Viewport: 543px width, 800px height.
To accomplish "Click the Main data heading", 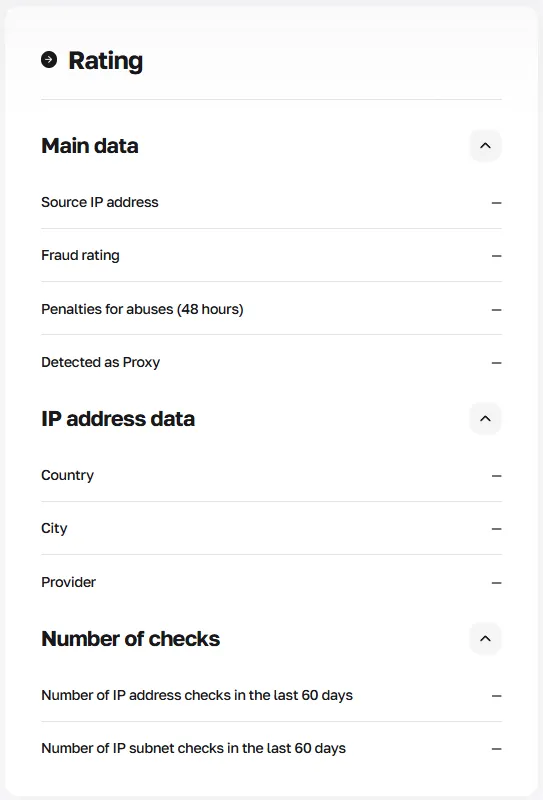I will coord(90,146).
